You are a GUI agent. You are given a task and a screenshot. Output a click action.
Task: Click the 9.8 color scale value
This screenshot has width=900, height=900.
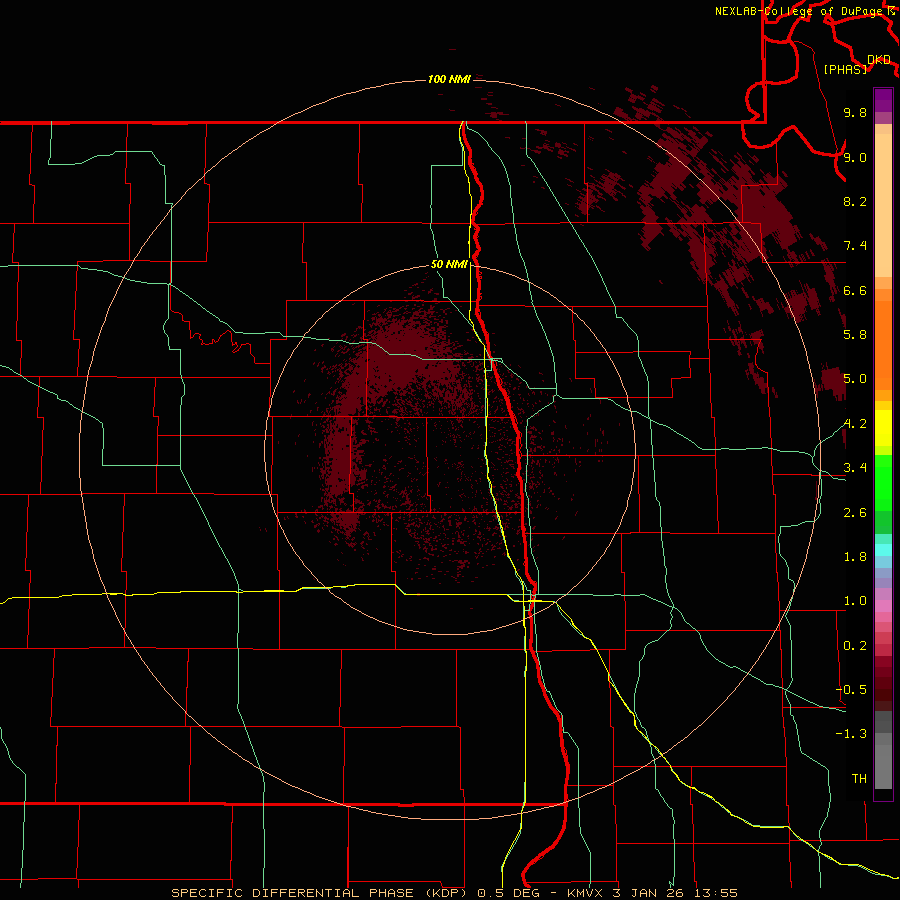click(x=855, y=112)
